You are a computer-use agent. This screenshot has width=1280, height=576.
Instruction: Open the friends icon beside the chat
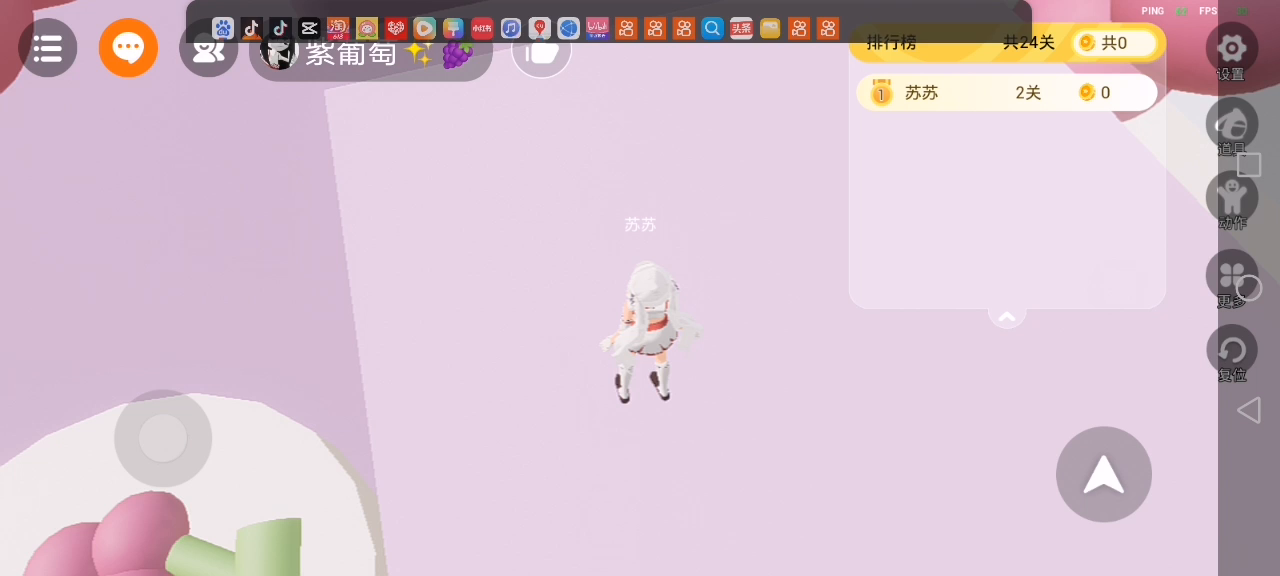(208, 50)
